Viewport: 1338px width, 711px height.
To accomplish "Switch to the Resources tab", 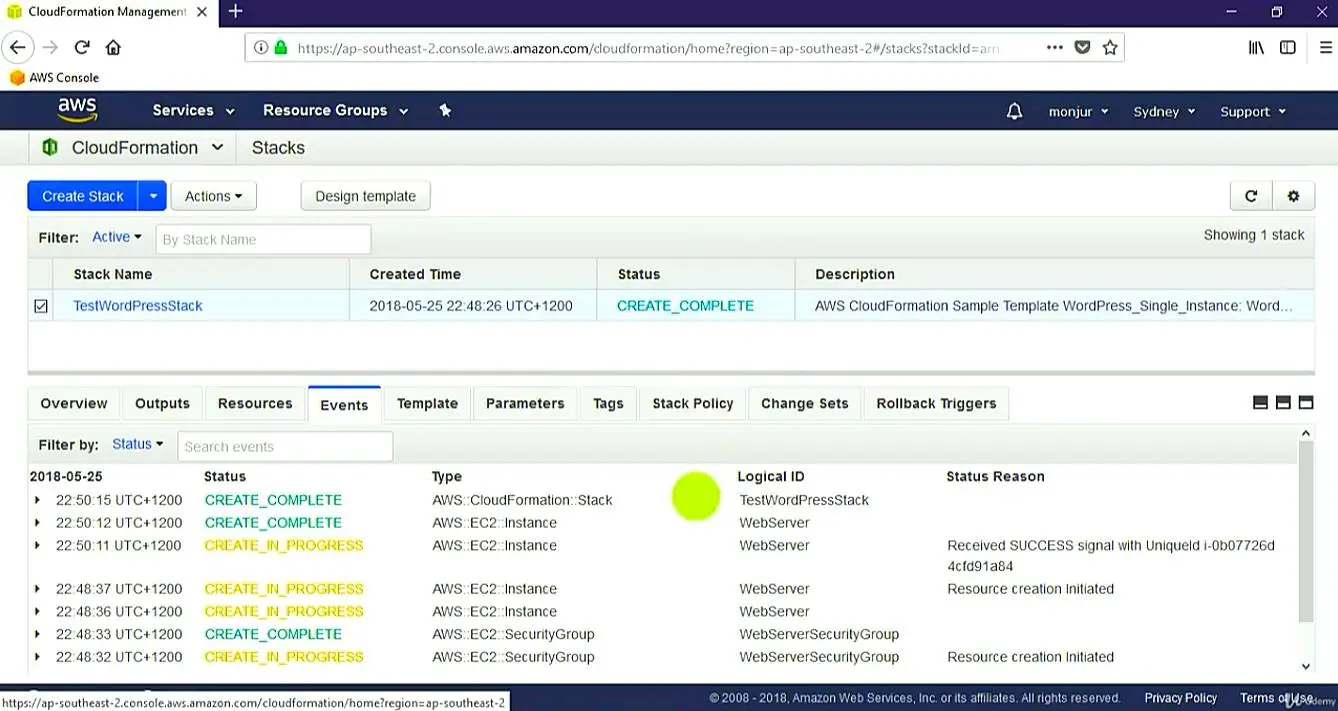I will click(255, 403).
